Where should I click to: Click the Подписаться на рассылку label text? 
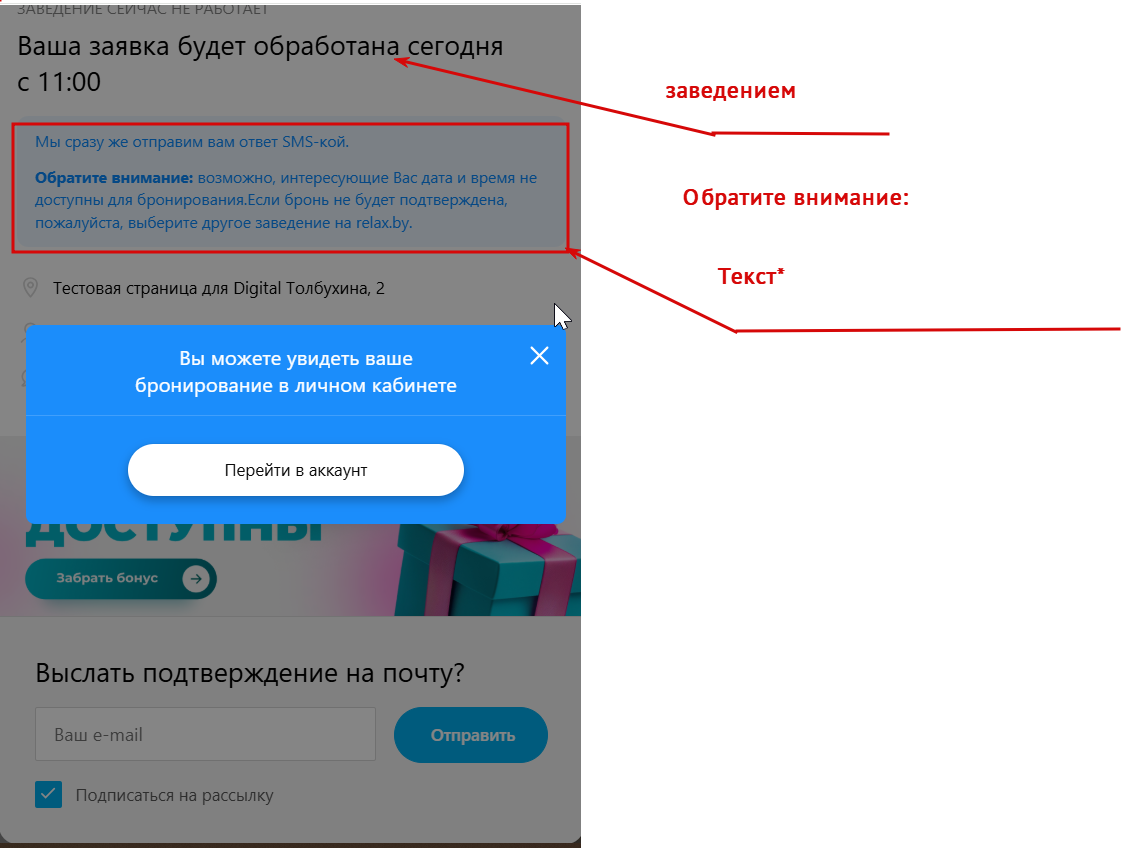coord(174,795)
